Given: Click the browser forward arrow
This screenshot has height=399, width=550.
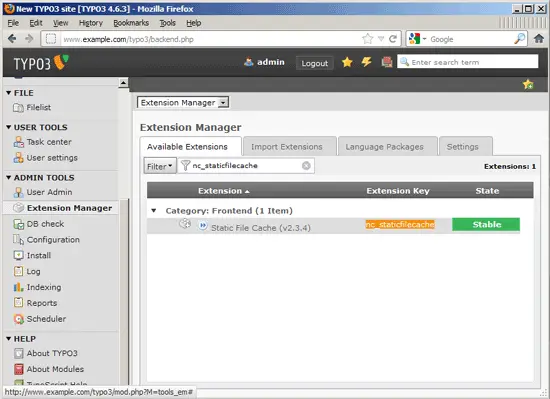Looking at the screenshot, I should [x=29, y=39].
